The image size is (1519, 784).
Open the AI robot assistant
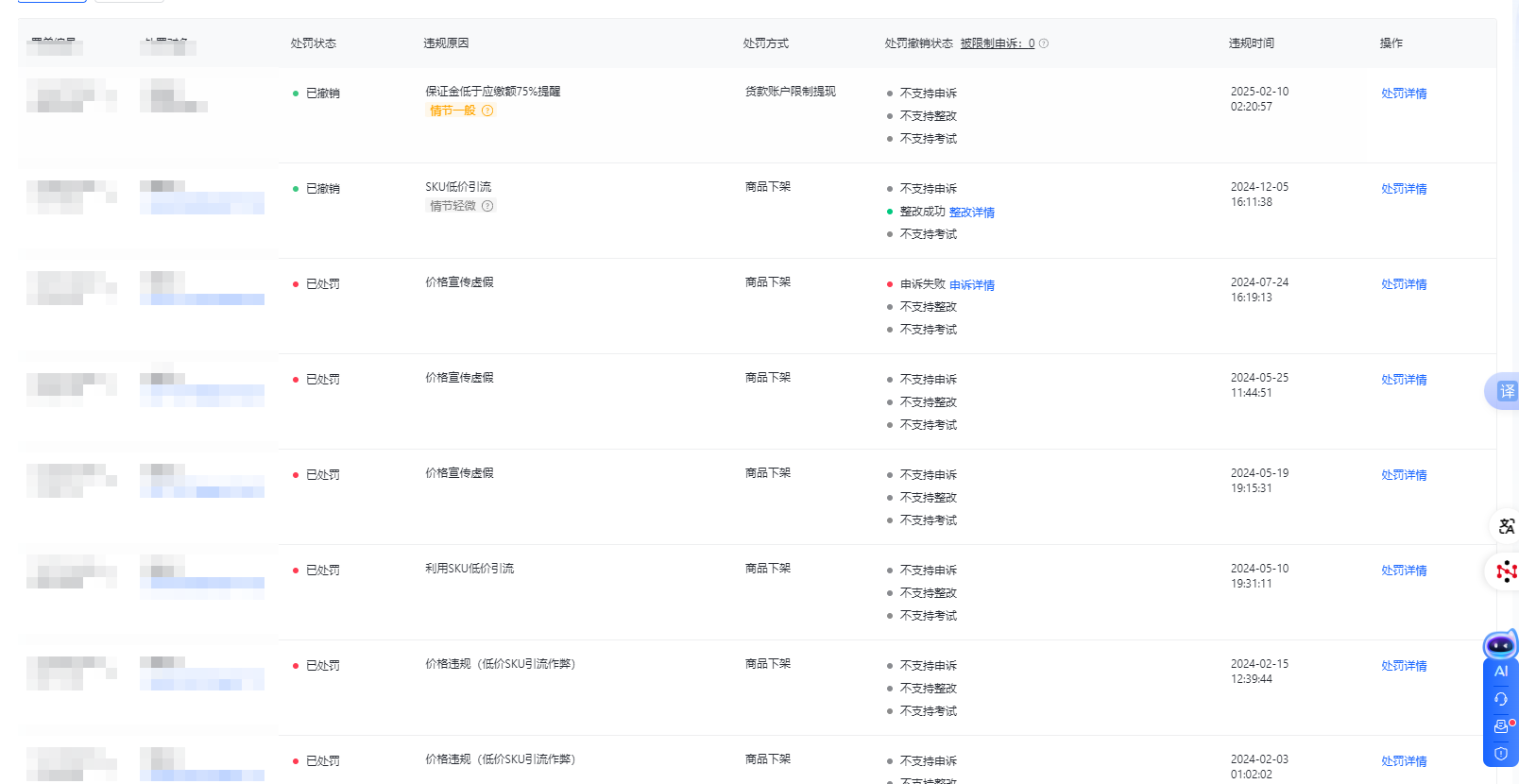point(1500,648)
